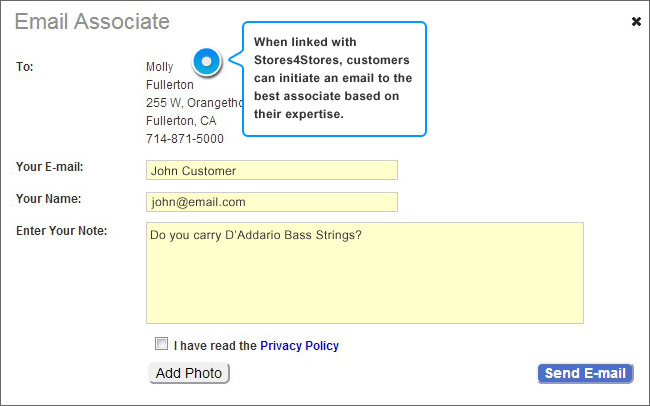Send the message with Send E-mail
Viewport: 650px width, 406px height.
(x=585, y=373)
